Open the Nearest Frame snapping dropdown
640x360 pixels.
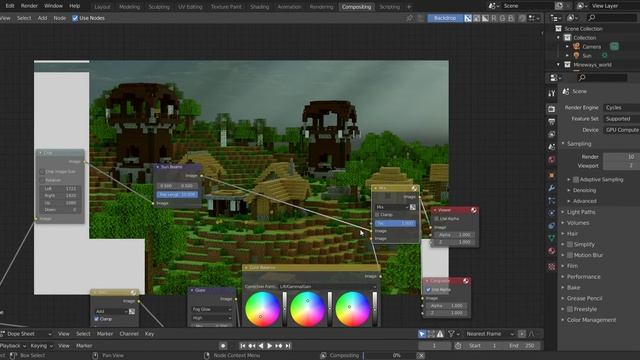point(490,334)
